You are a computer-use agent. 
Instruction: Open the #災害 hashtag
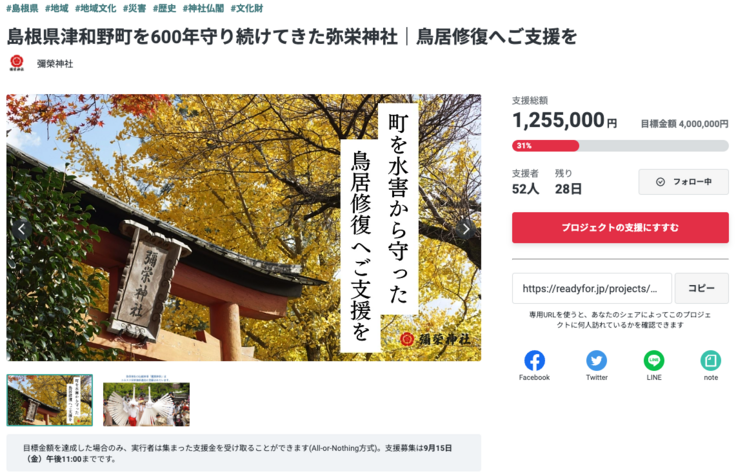[x=134, y=8]
